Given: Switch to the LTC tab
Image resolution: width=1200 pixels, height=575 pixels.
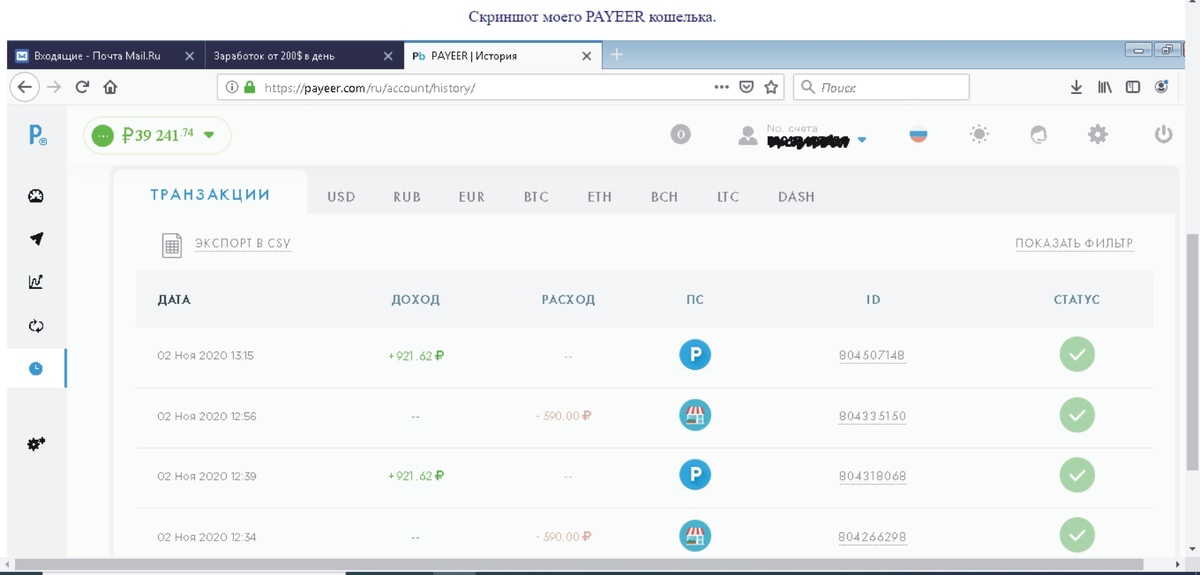Looking at the screenshot, I should click(x=728, y=197).
